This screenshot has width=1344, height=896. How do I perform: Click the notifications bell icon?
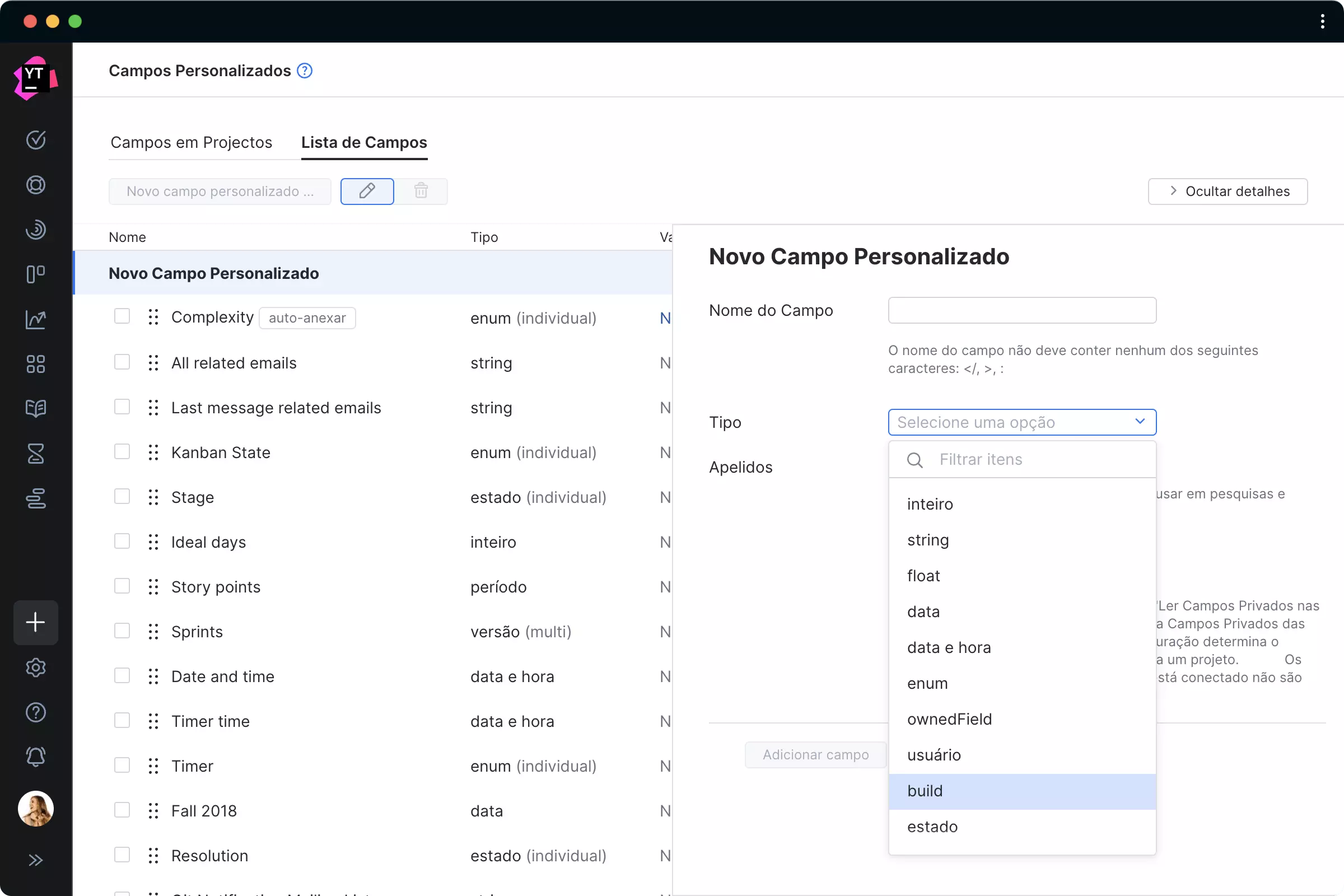click(35, 757)
